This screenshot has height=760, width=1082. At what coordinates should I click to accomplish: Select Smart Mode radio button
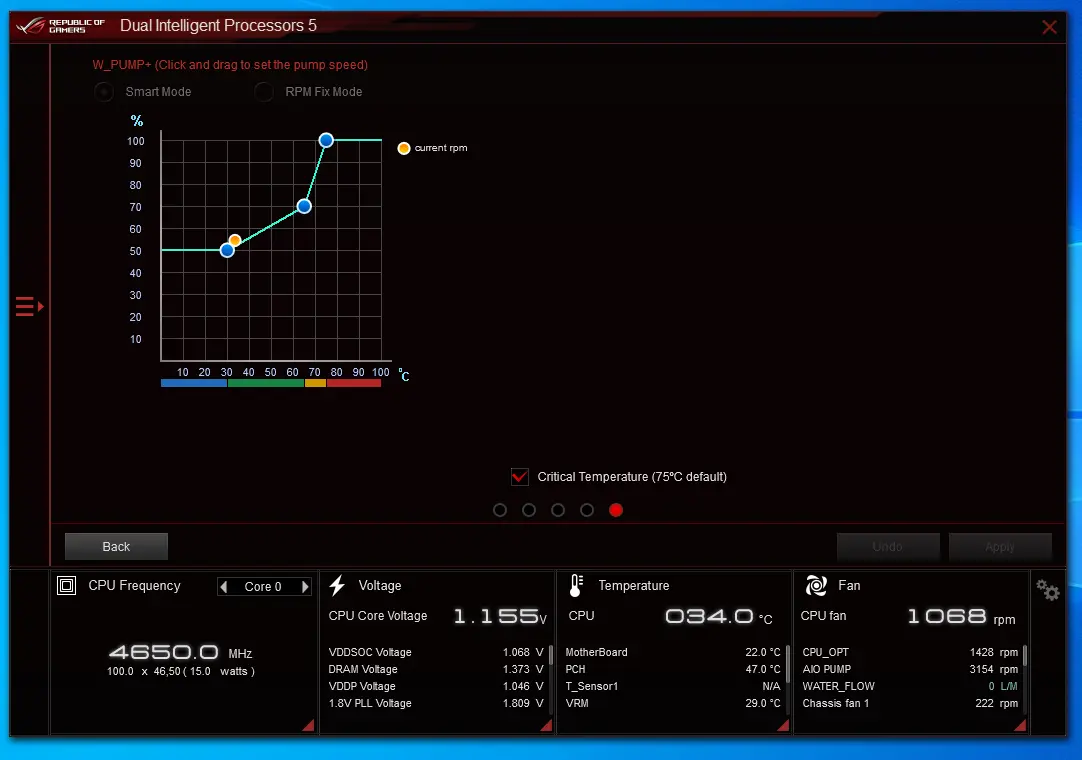(x=104, y=92)
